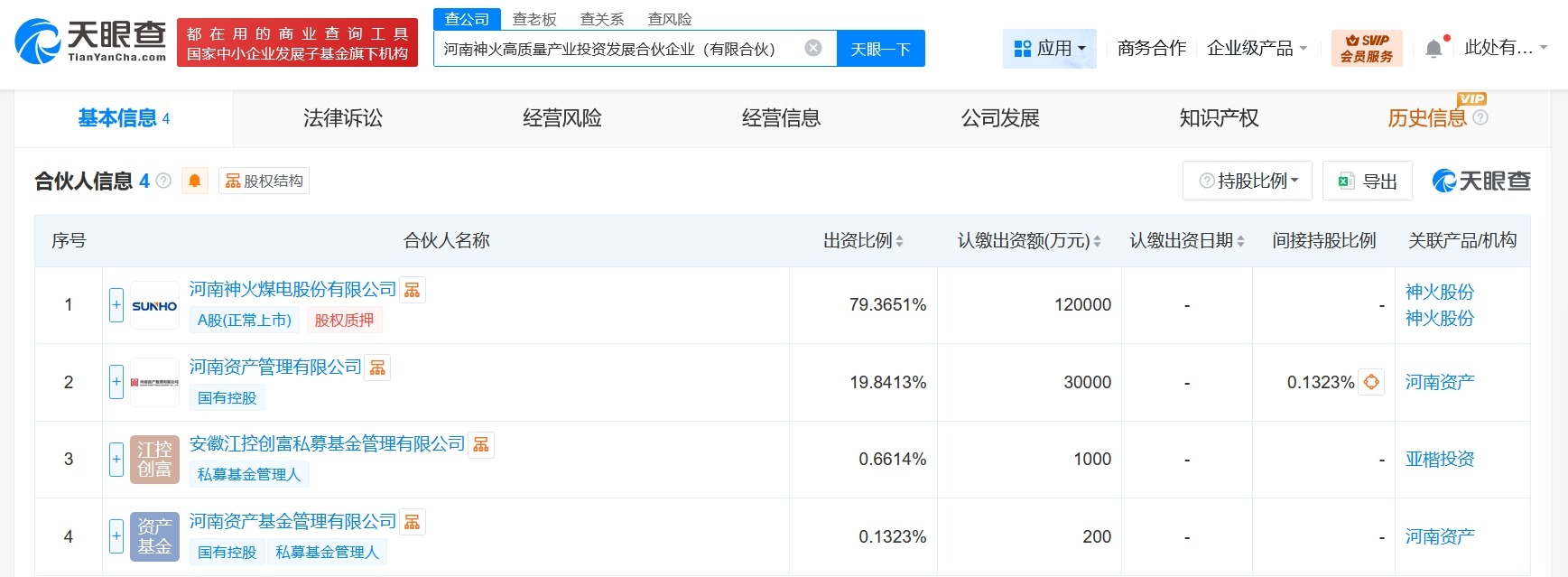Click the 股权结构 button
The image size is (1568, 577).
click(264, 181)
